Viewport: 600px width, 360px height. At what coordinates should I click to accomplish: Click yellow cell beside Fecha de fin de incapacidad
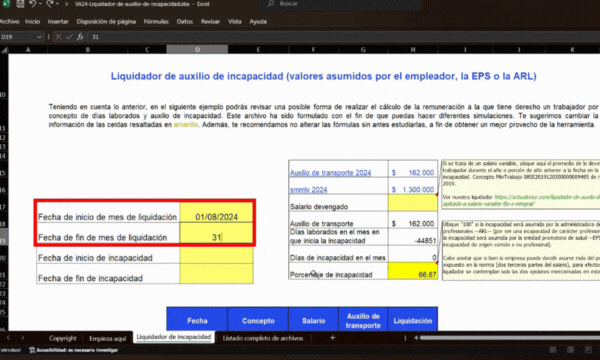pos(216,274)
